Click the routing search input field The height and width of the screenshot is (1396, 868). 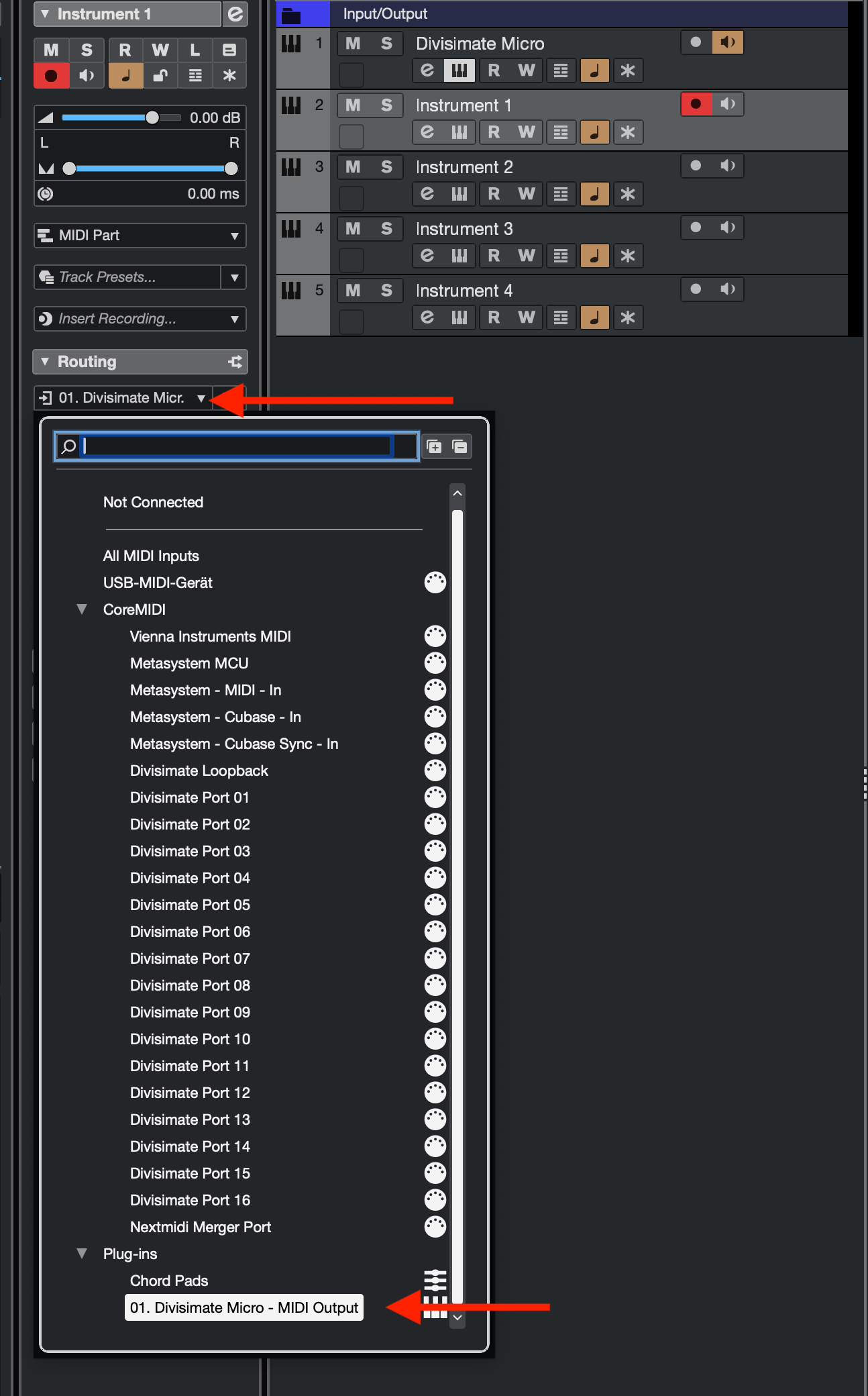pyautogui.click(x=236, y=446)
